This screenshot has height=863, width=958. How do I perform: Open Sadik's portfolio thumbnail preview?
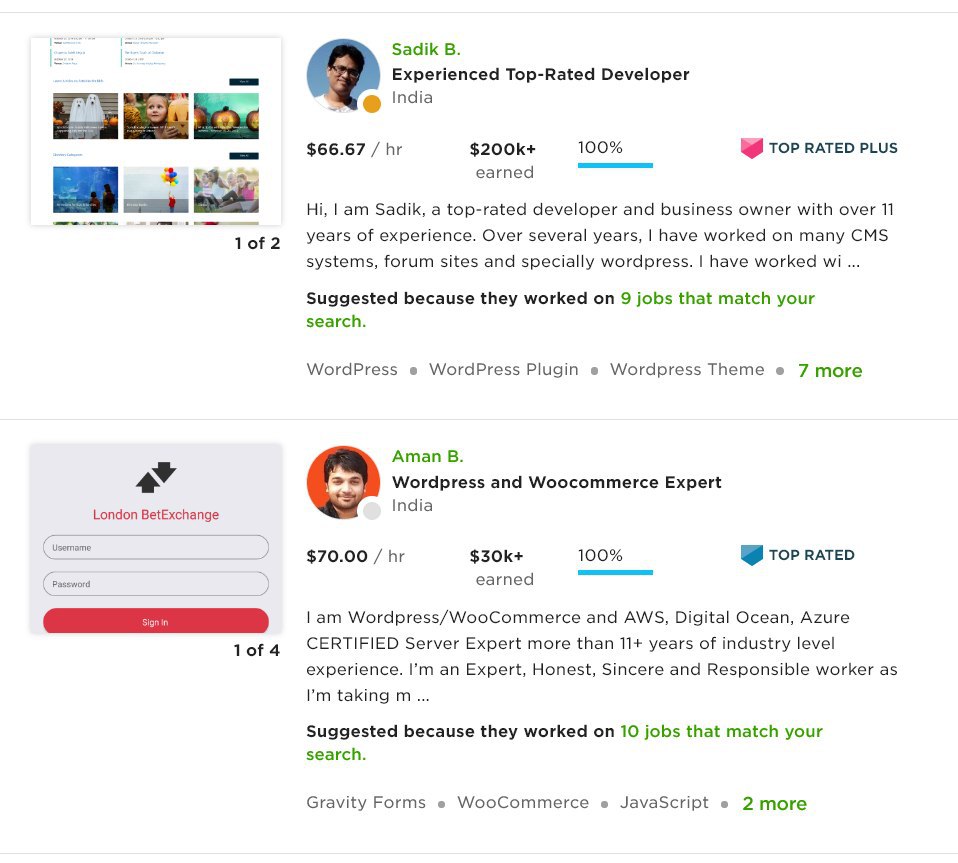click(x=156, y=131)
